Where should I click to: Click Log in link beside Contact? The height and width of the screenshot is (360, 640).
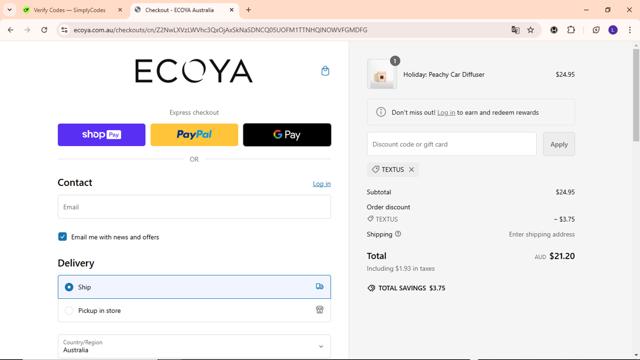(x=322, y=184)
